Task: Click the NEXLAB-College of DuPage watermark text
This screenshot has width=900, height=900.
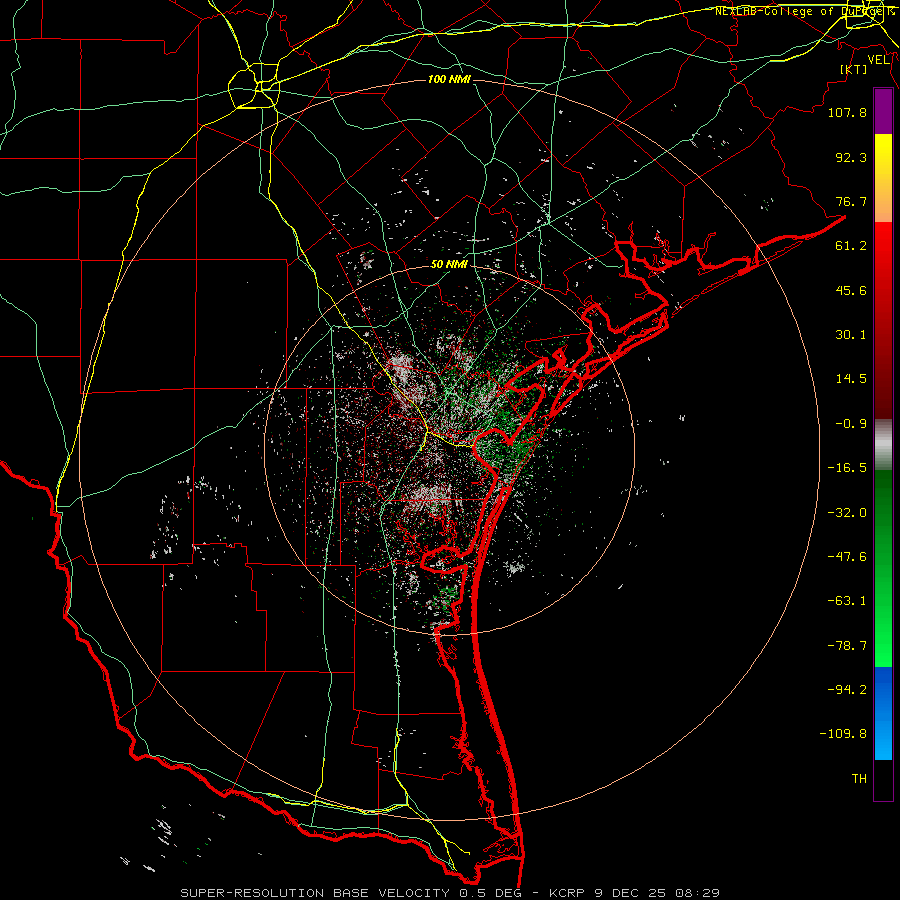Action: (804, 11)
